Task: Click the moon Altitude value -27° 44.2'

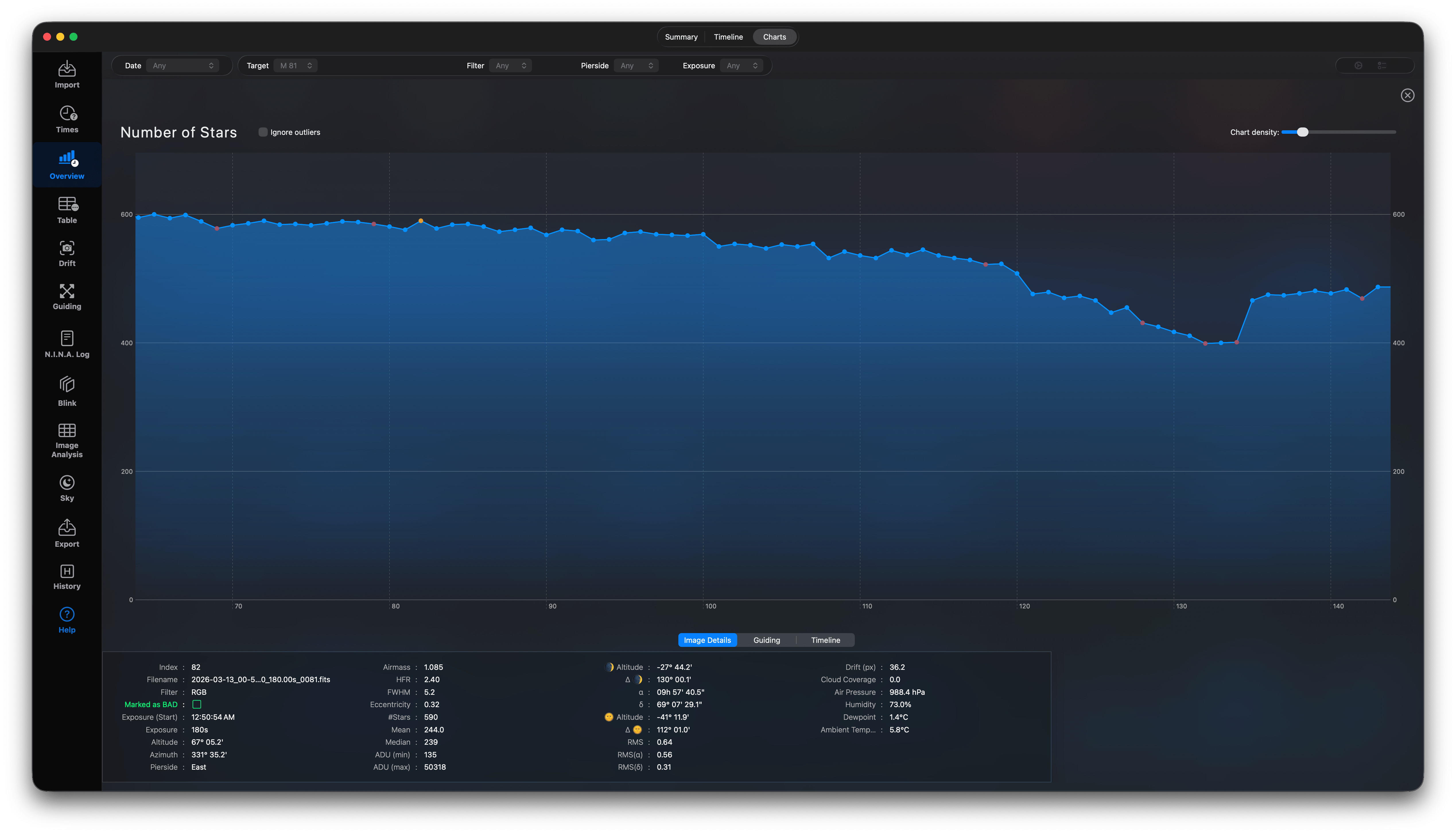Action: pos(674,667)
